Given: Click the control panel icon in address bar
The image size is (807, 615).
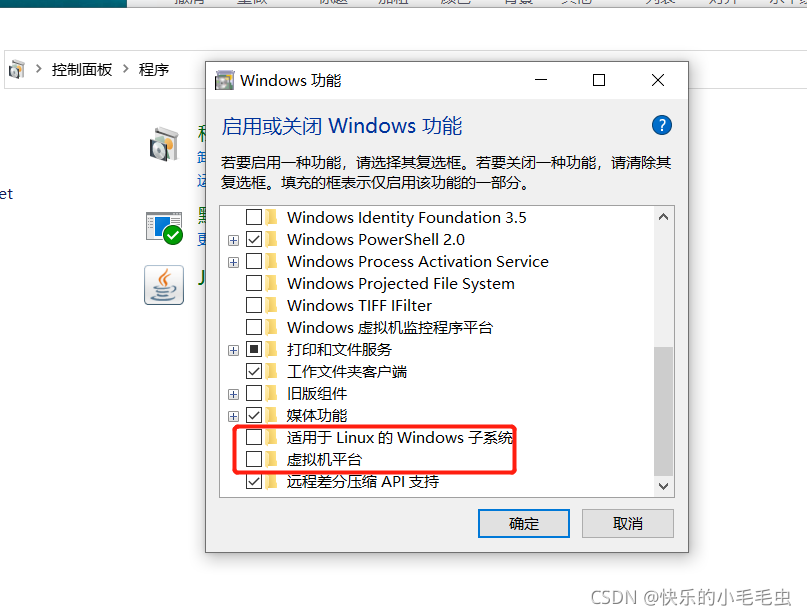Looking at the screenshot, I should tap(16, 69).
